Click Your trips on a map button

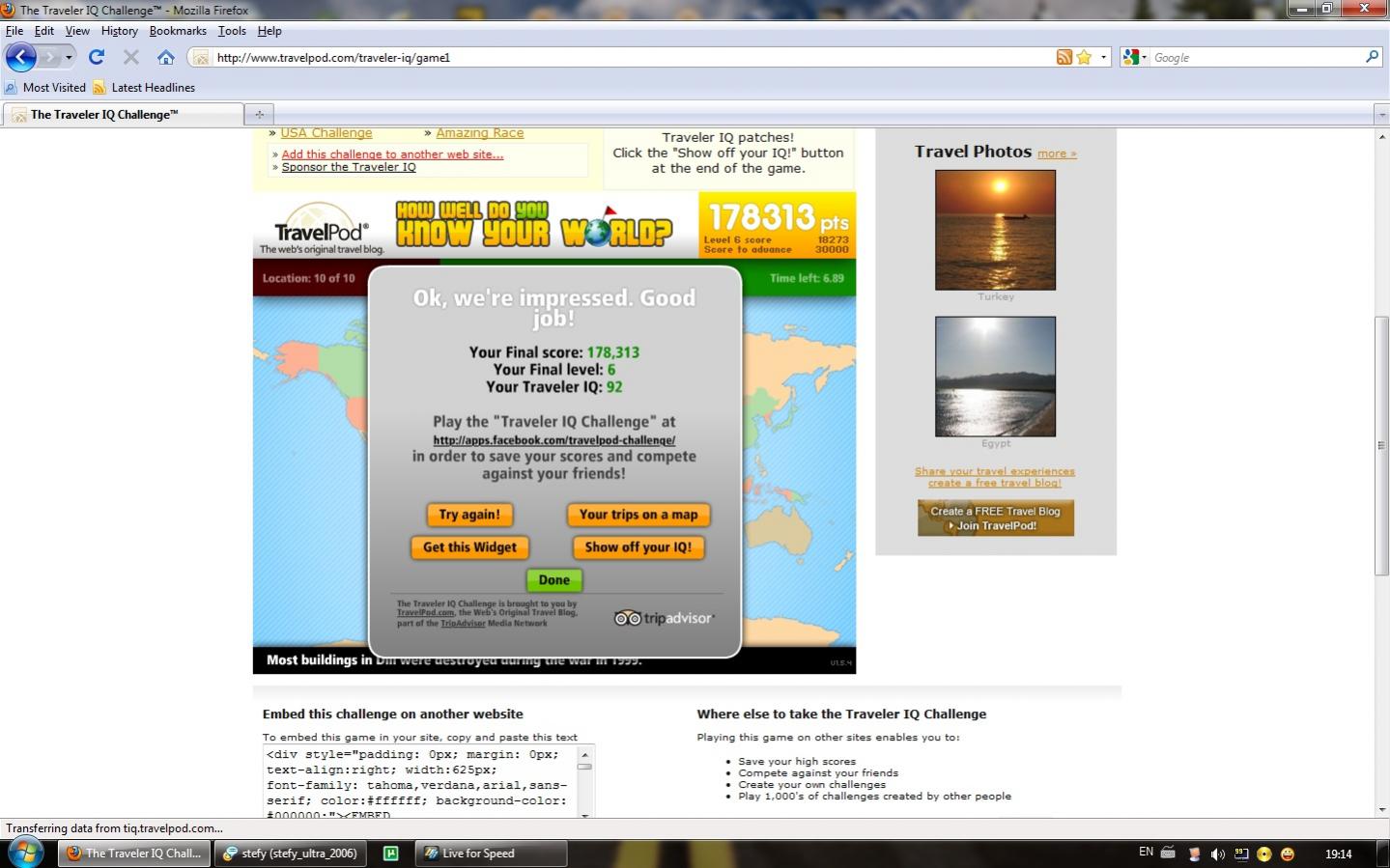pos(638,515)
